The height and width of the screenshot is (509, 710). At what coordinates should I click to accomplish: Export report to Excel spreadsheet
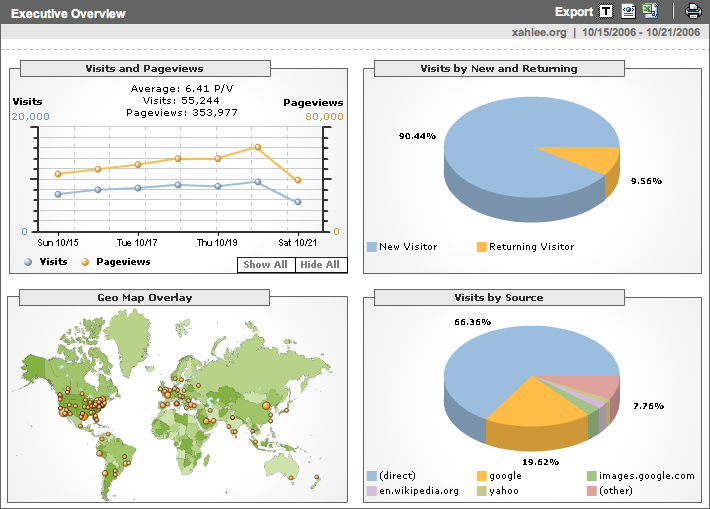click(650, 12)
